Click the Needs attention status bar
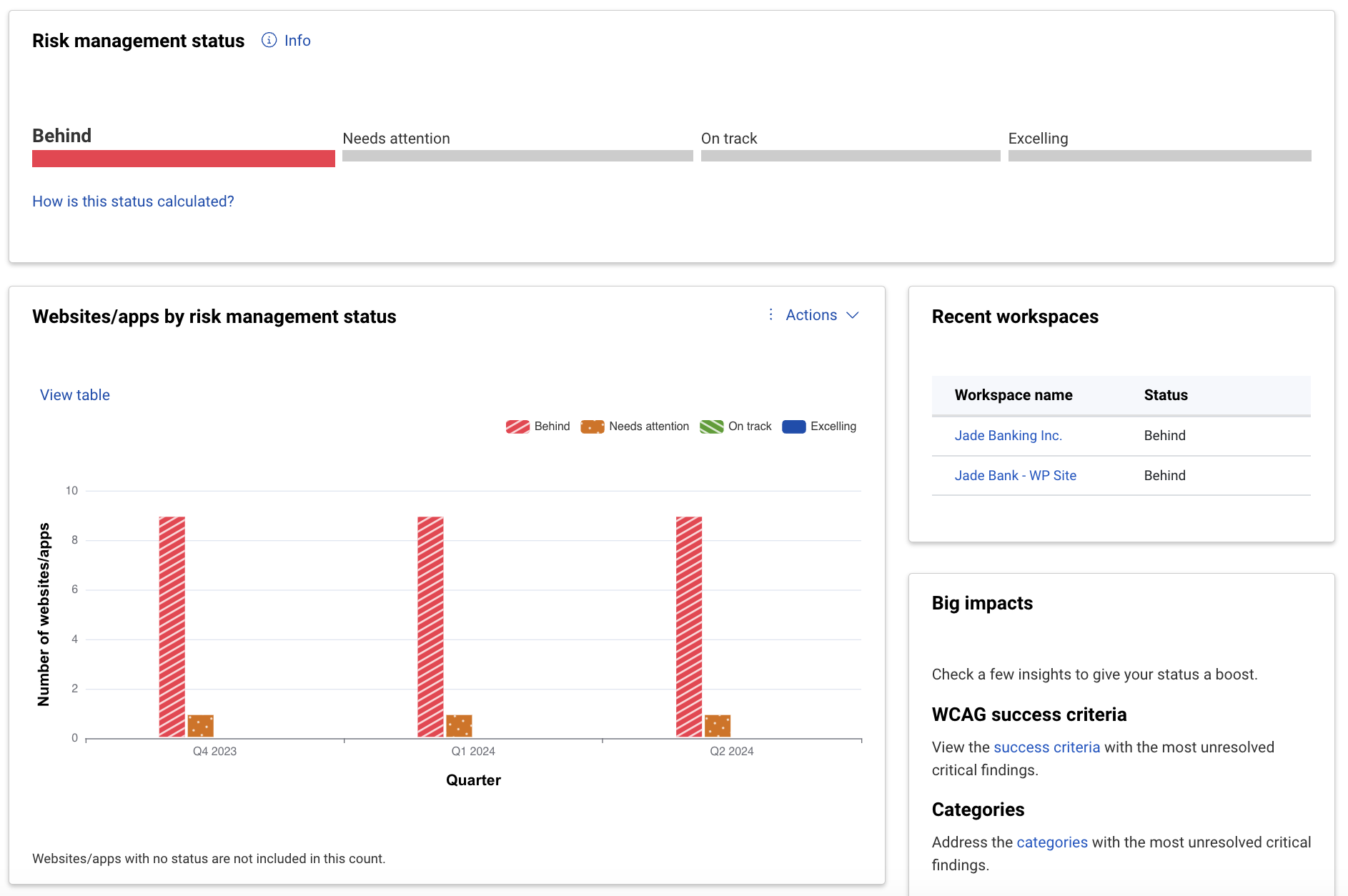 coord(517,156)
